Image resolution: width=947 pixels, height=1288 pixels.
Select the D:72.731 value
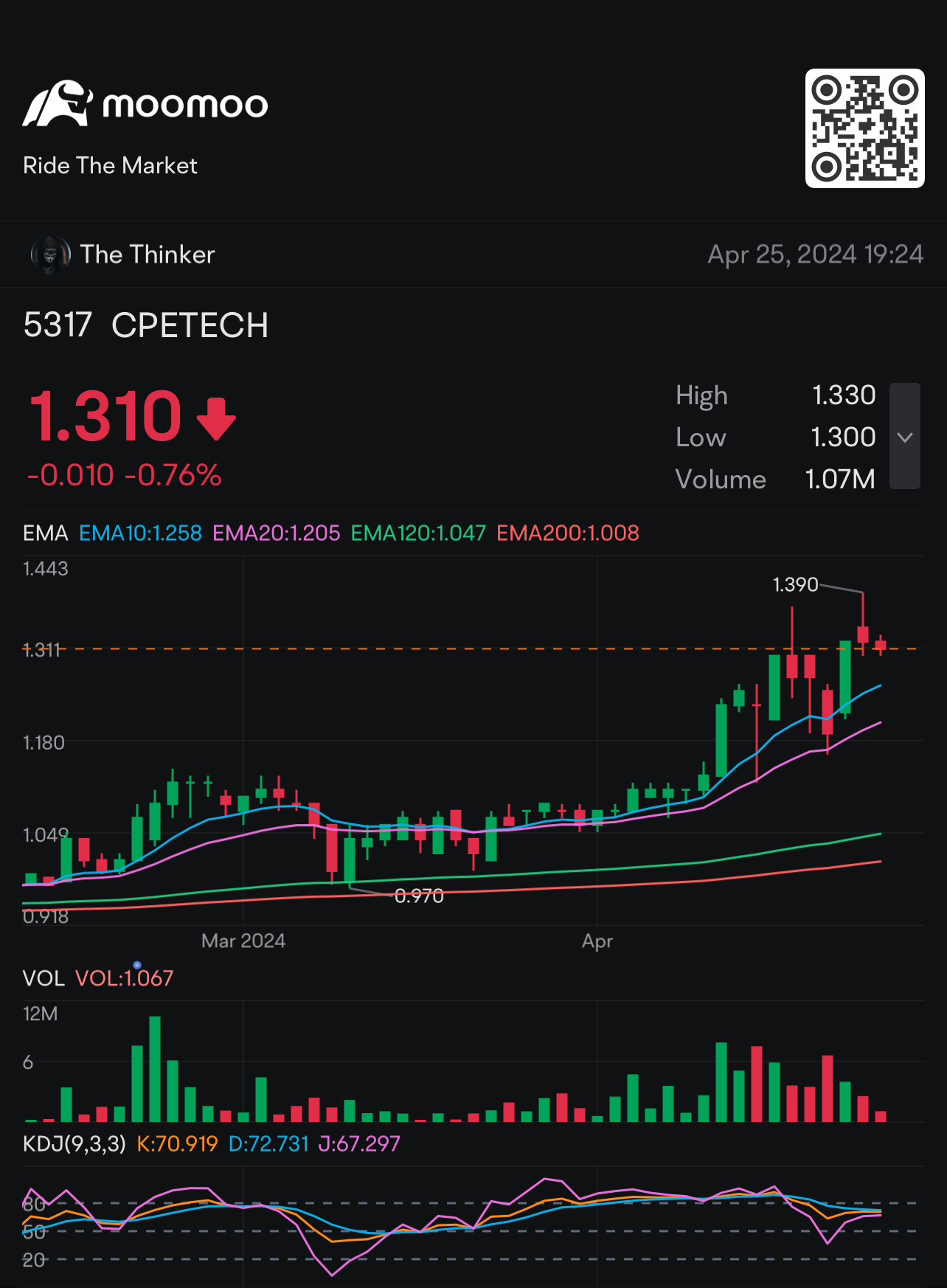pyautogui.click(x=268, y=1144)
